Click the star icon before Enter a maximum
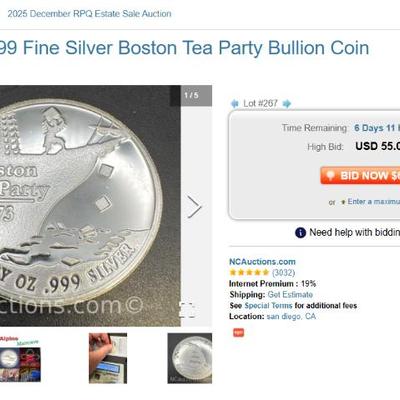Image resolution: width=400 pixels, height=400 pixels. (x=342, y=202)
